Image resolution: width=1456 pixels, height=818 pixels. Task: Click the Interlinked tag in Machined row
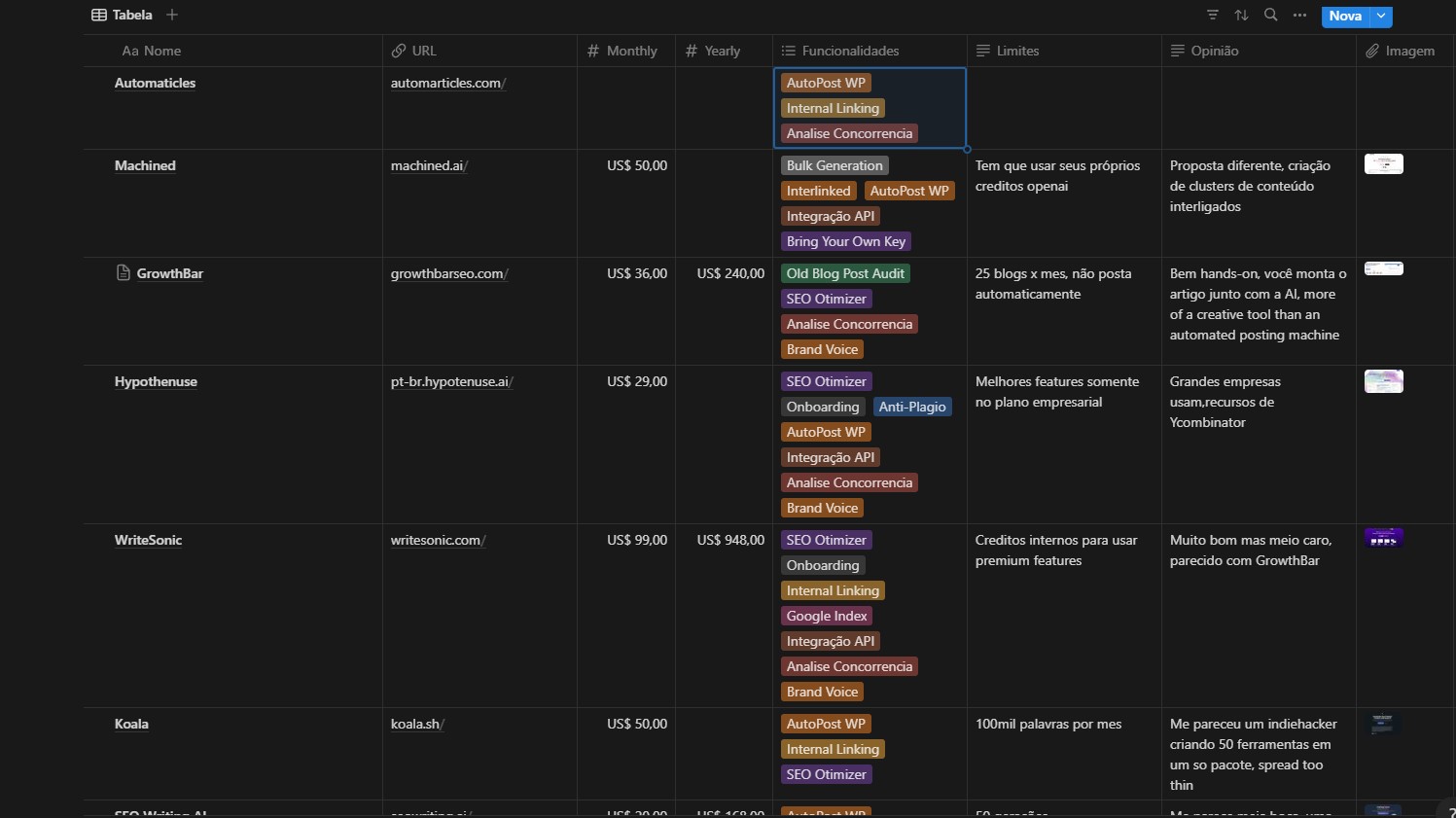(819, 192)
